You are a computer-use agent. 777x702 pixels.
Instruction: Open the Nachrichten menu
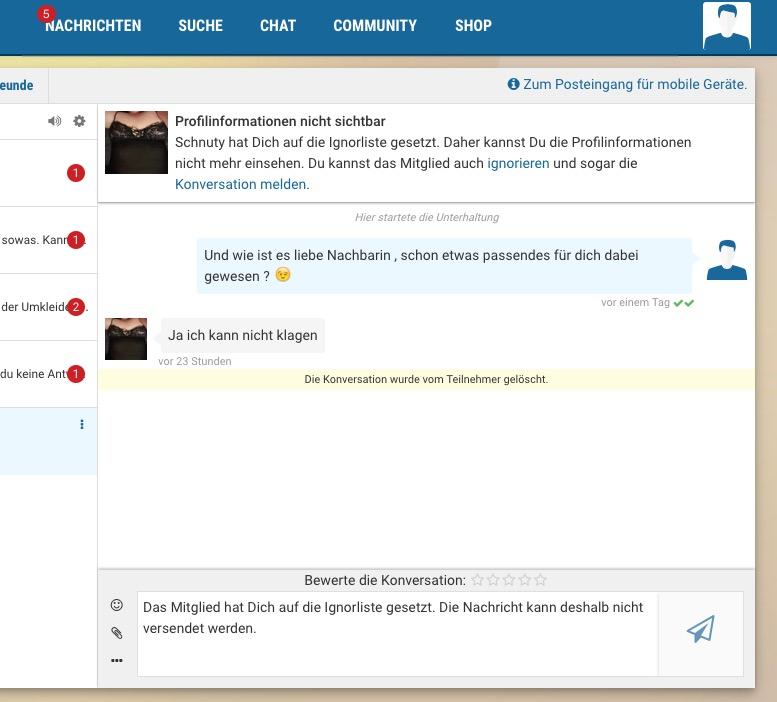point(93,26)
